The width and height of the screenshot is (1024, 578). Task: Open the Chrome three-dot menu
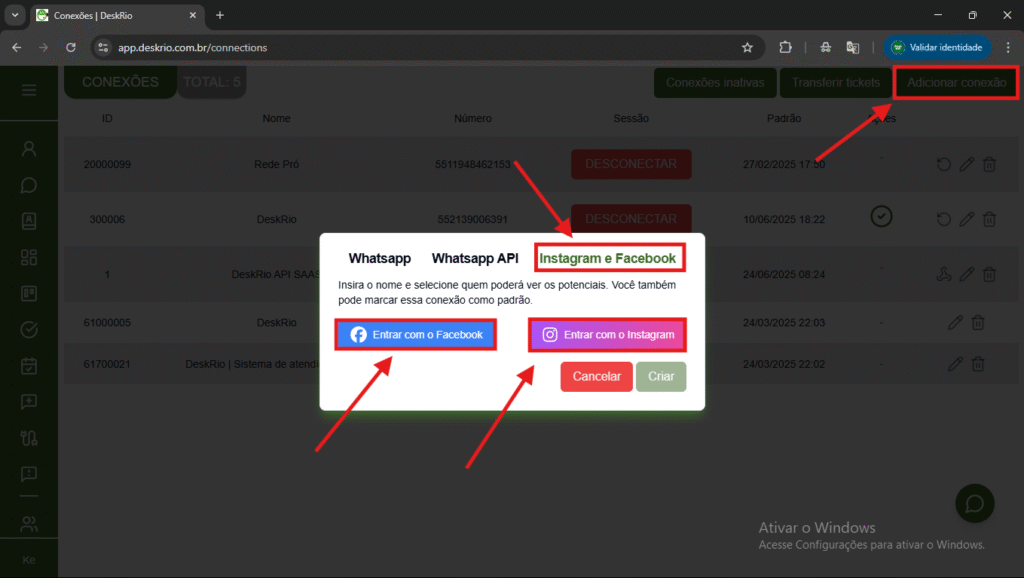(1008, 47)
